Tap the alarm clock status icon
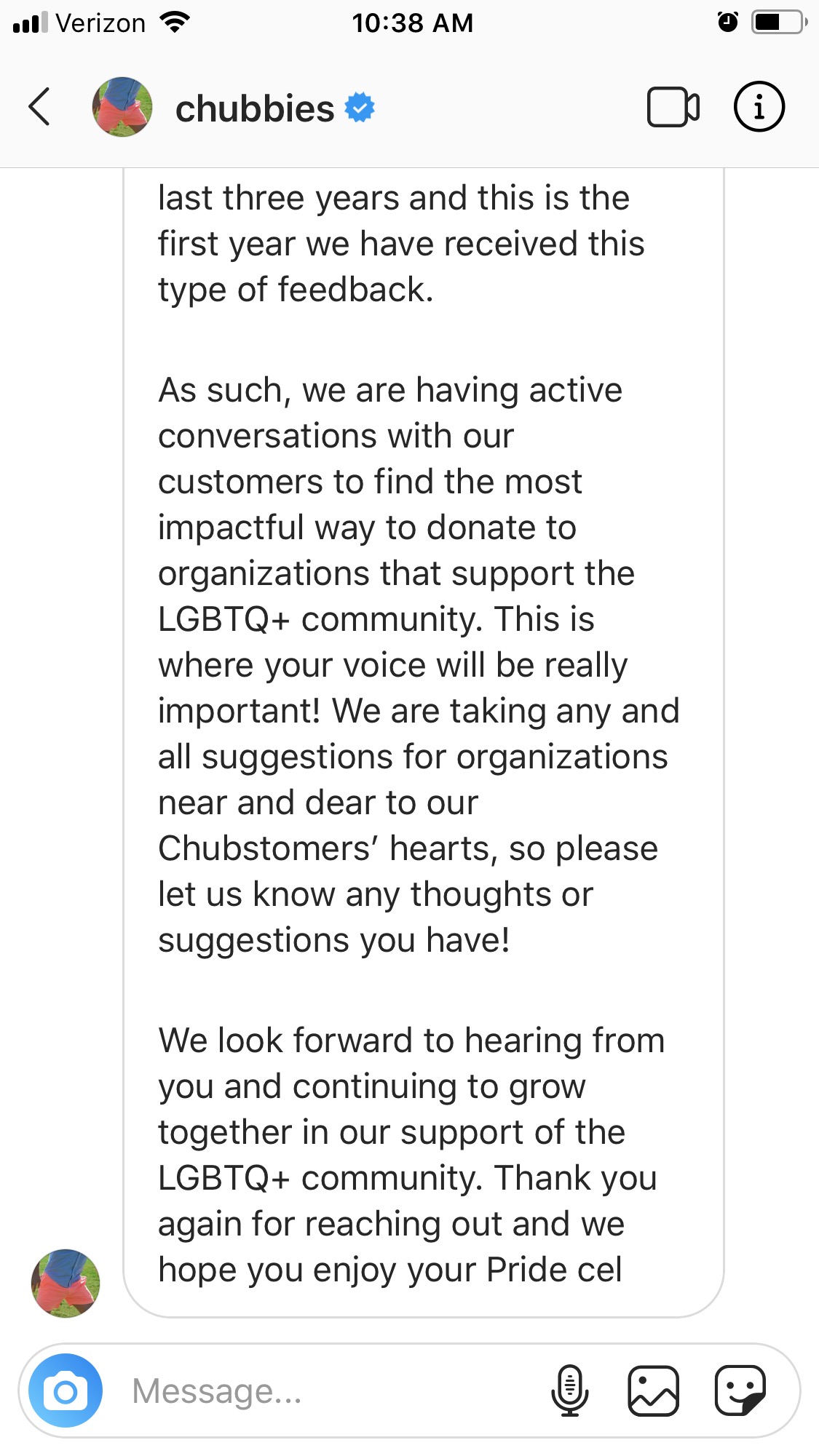Viewport: 819px width, 1456px height. pos(728,23)
